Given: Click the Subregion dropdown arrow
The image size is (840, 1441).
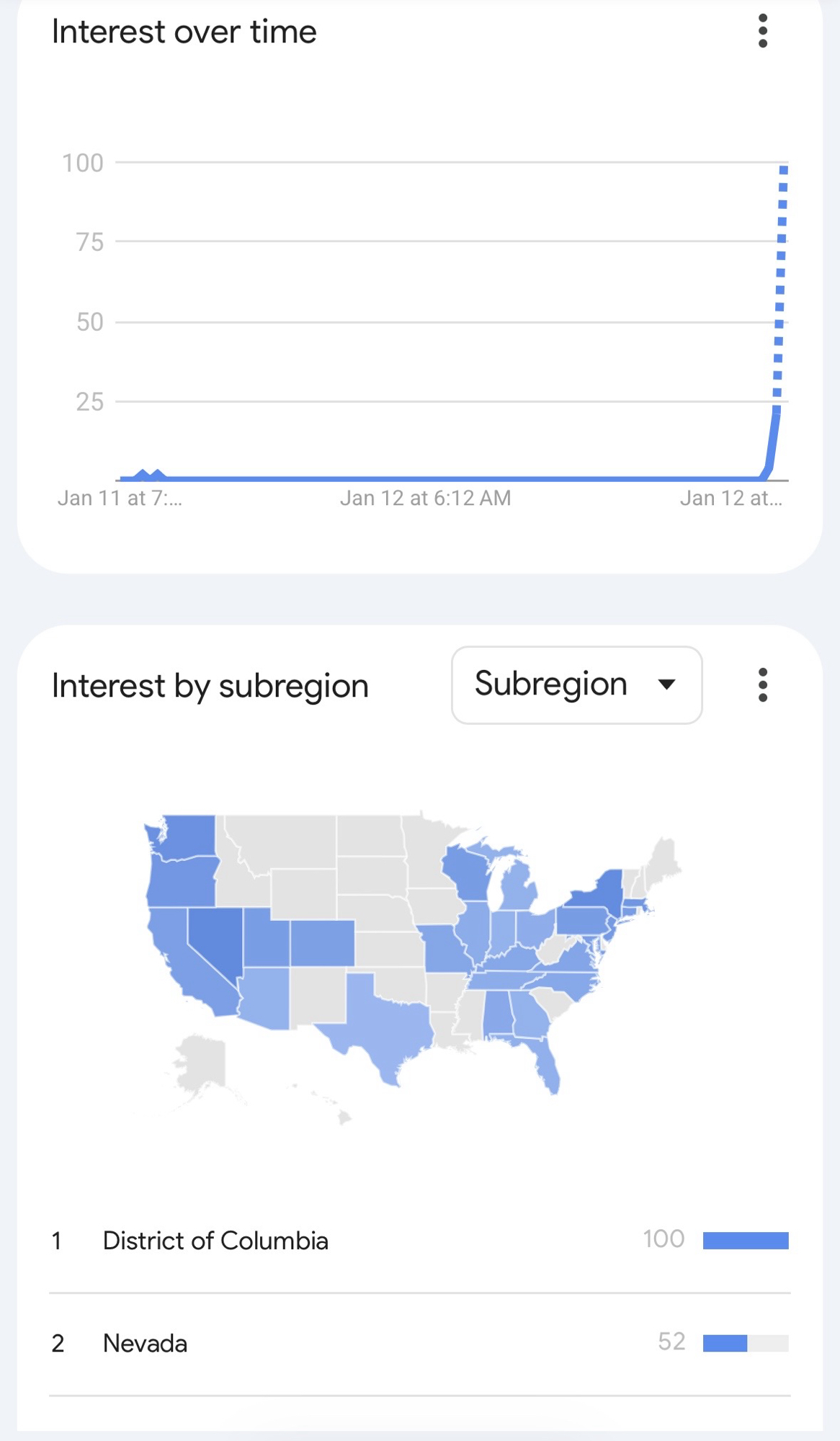Looking at the screenshot, I should pyautogui.click(x=667, y=684).
